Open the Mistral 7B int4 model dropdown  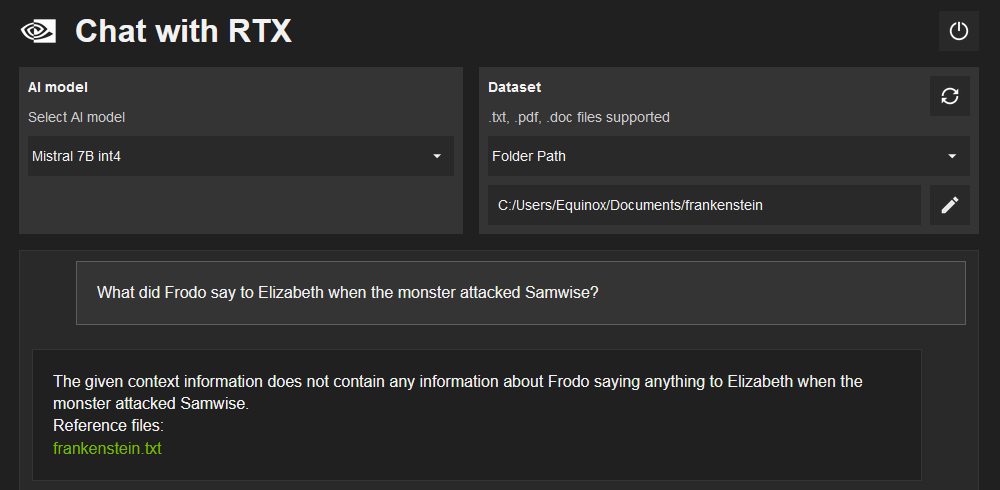click(x=230, y=156)
